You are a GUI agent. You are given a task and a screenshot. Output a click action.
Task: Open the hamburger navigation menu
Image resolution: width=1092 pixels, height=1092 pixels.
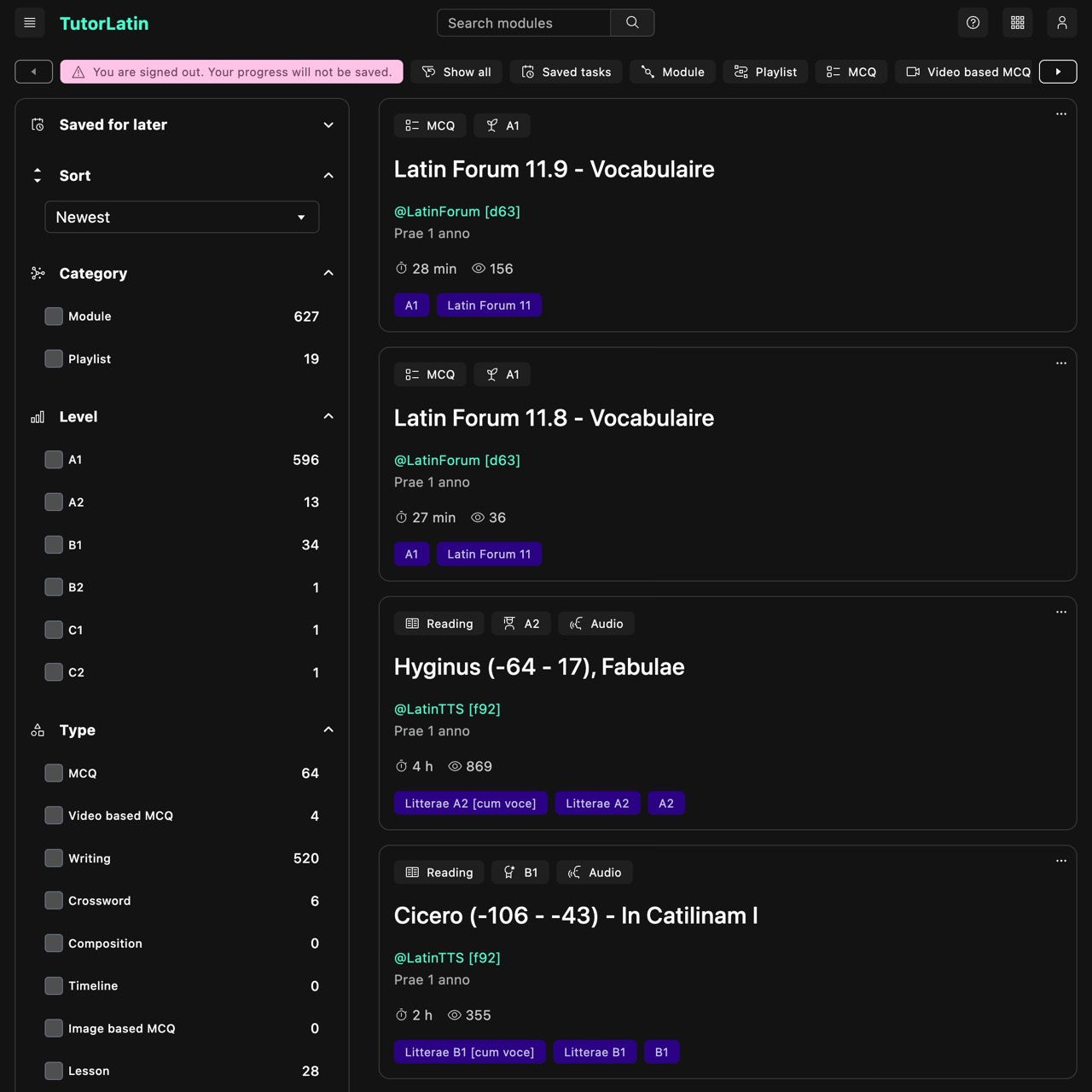tap(30, 23)
